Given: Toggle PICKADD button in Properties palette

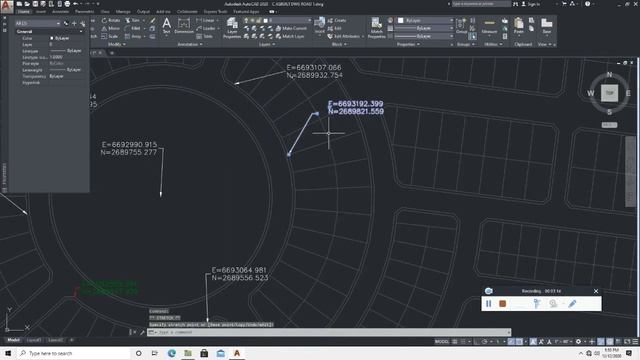Looking at the screenshot, I should tap(66, 24).
